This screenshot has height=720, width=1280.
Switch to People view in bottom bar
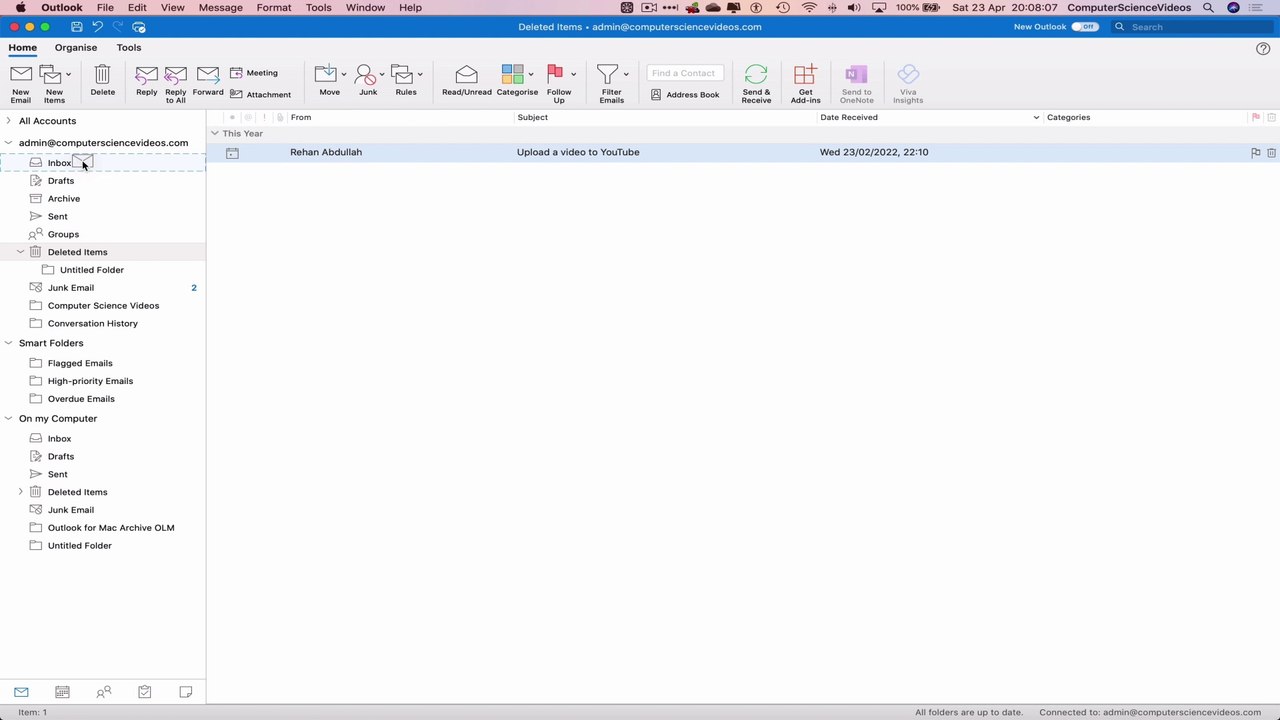103,692
